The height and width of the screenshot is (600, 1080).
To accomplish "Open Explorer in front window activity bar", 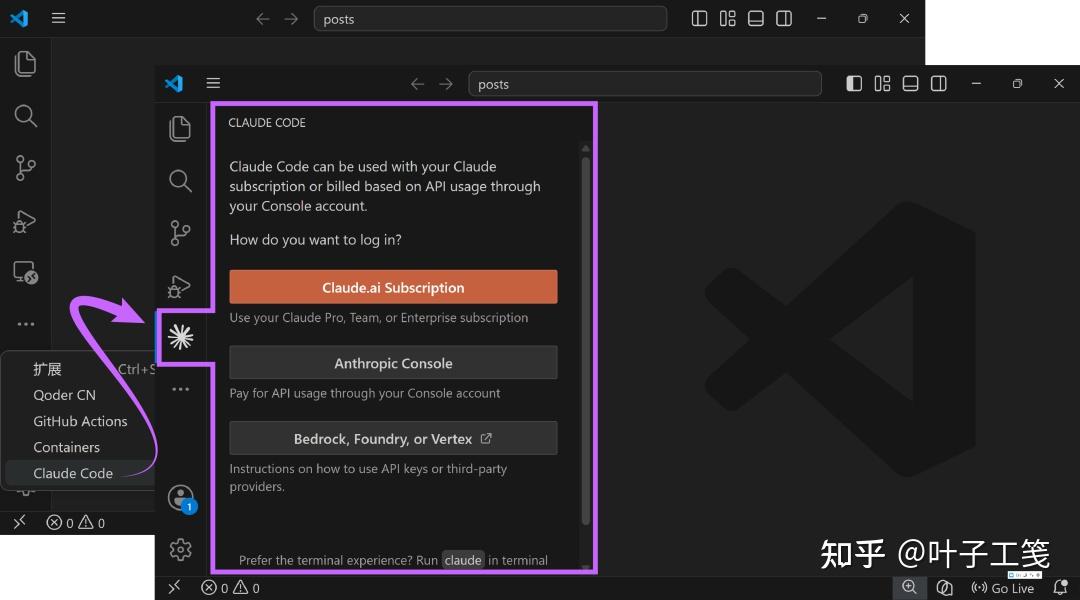I will tap(180, 129).
